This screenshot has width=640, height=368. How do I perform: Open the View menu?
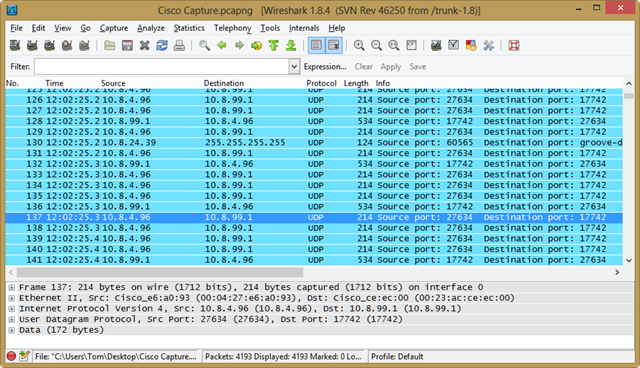pyautogui.click(x=63, y=28)
